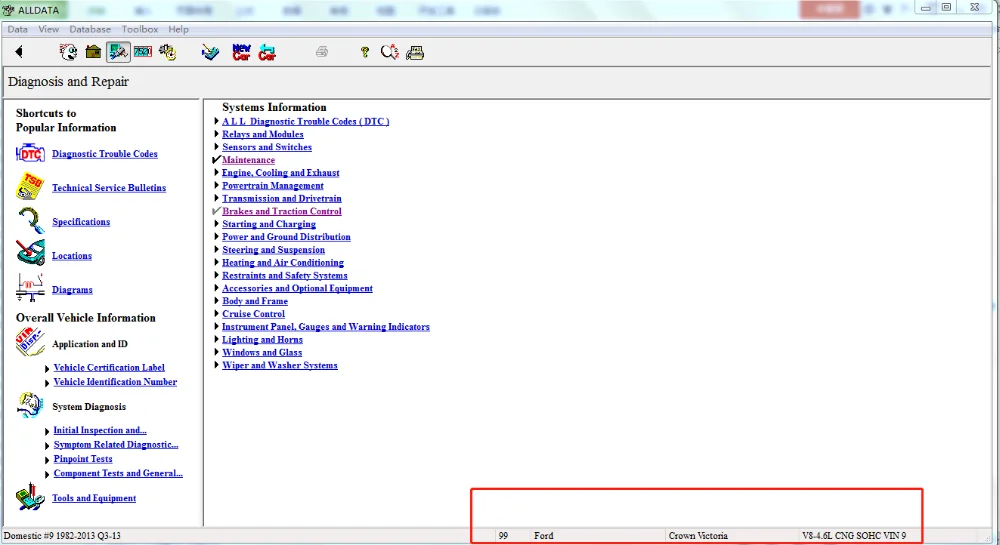Click the TSB bulletin icon
The width and height of the screenshot is (1000, 545).
pos(30,186)
